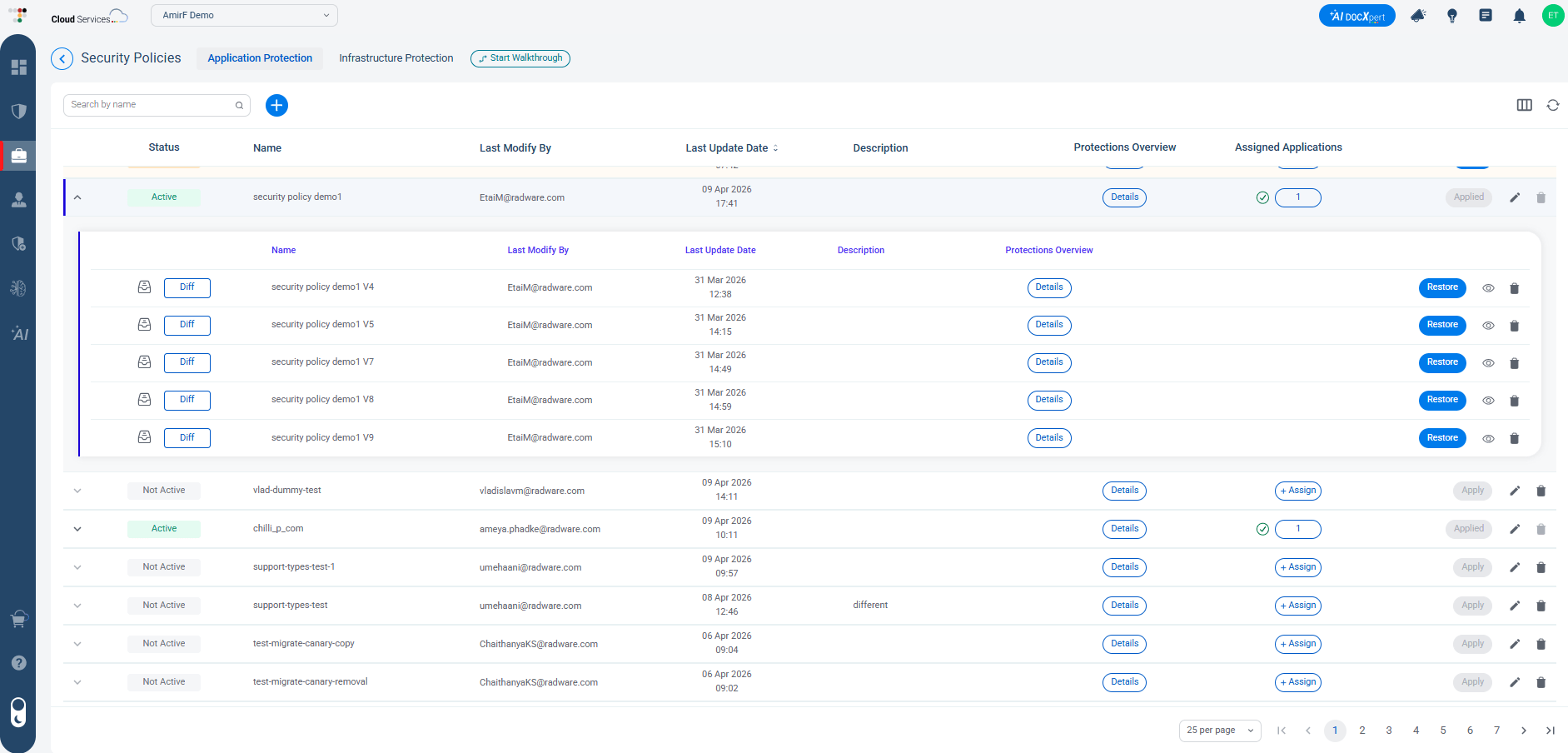Focus the Search by name field

click(x=157, y=105)
